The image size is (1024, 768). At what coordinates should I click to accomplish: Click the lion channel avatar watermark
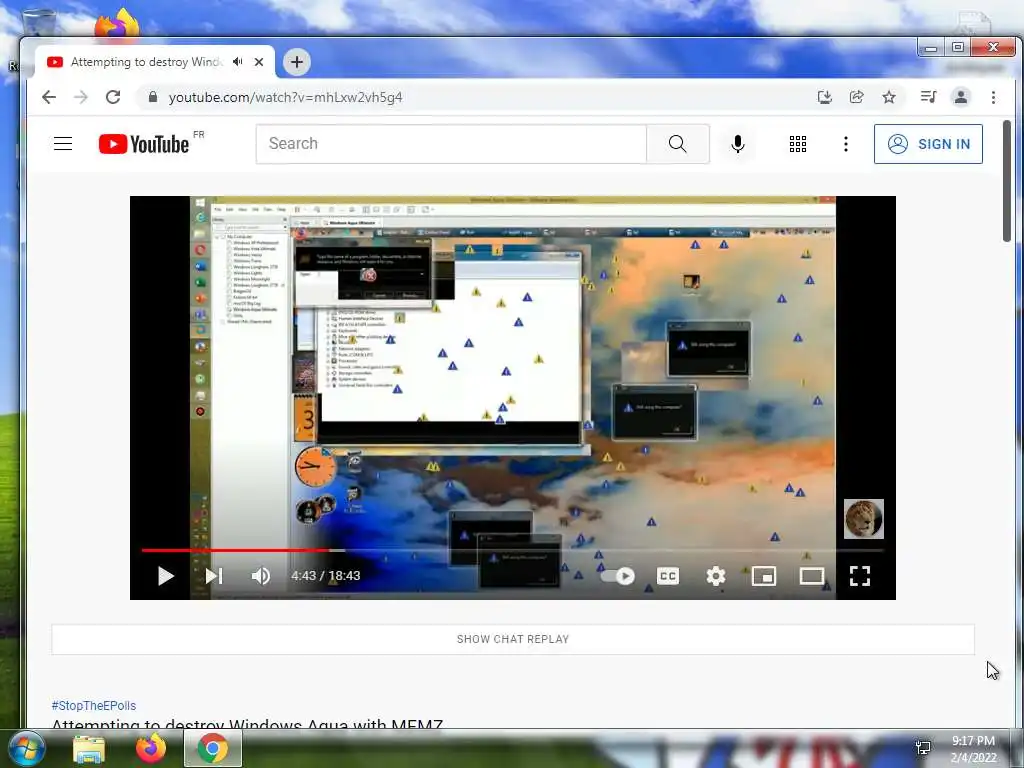pos(863,519)
